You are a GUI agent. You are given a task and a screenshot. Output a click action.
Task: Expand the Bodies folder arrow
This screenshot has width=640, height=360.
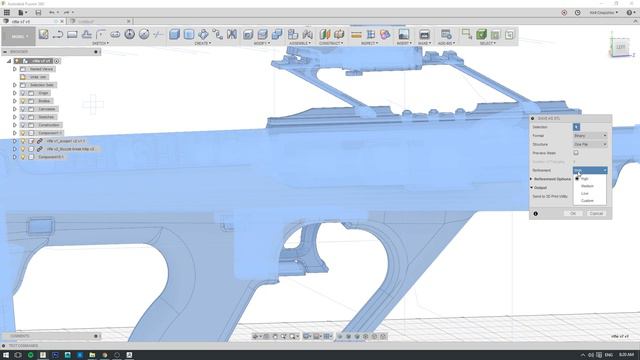pos(15,101)
